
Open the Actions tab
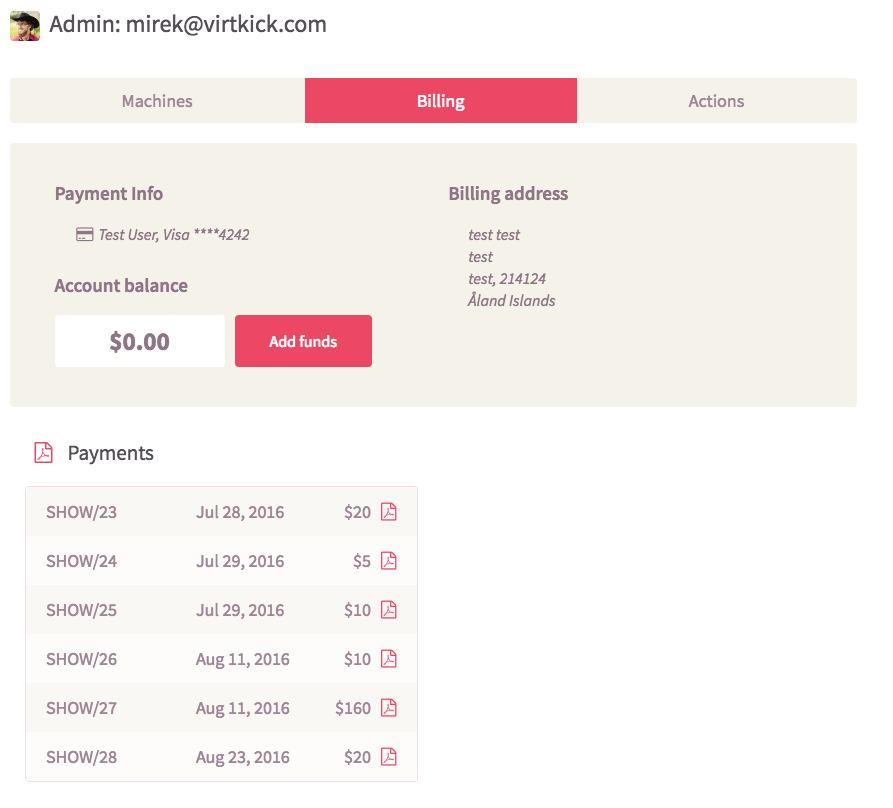coord(716,101)
